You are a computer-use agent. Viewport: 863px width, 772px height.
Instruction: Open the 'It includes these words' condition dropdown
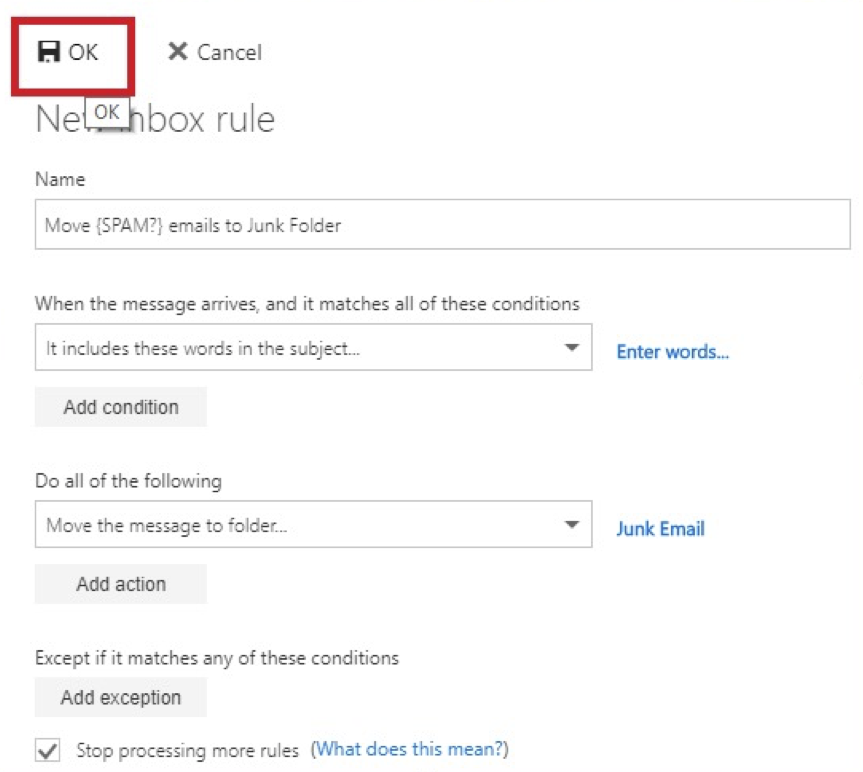300,348
